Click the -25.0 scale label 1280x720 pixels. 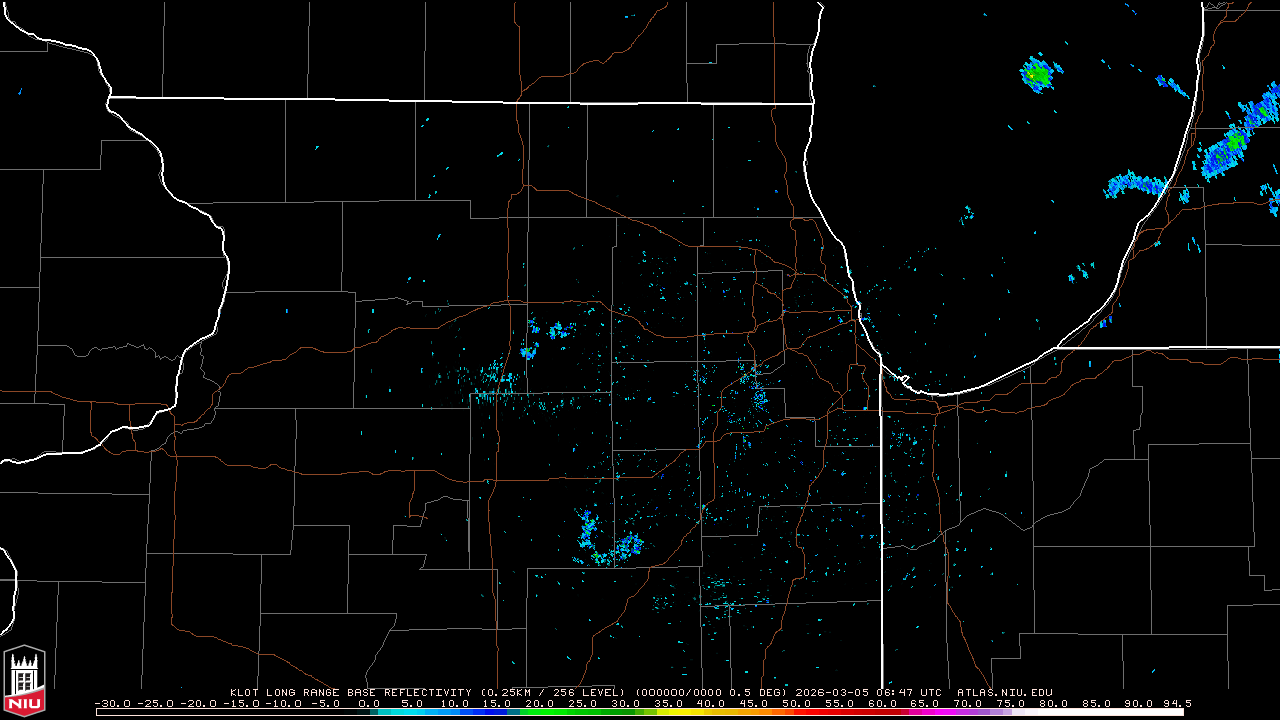click(x=156, y=703)
